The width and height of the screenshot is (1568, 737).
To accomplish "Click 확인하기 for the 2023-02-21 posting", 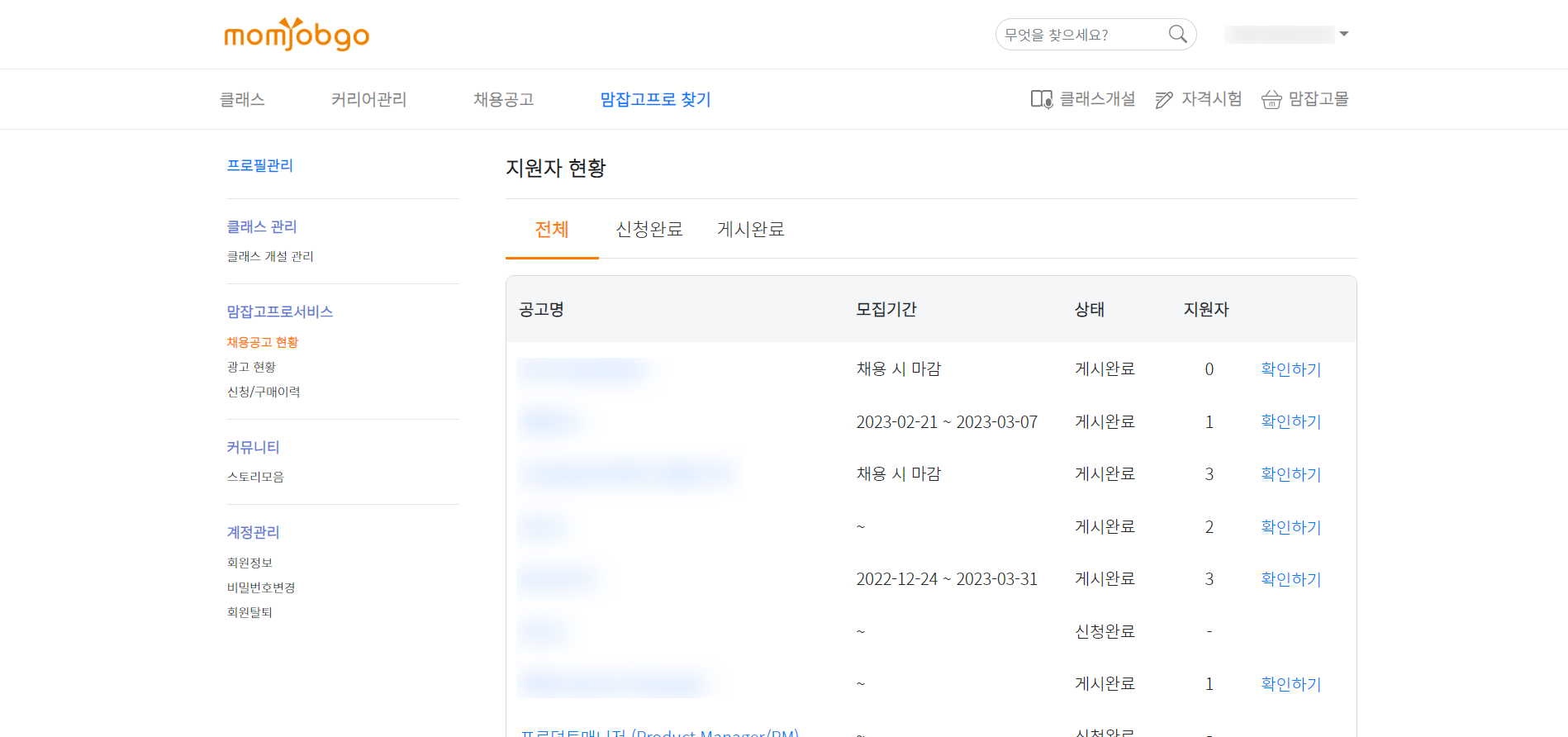I will pos(1290,421).
